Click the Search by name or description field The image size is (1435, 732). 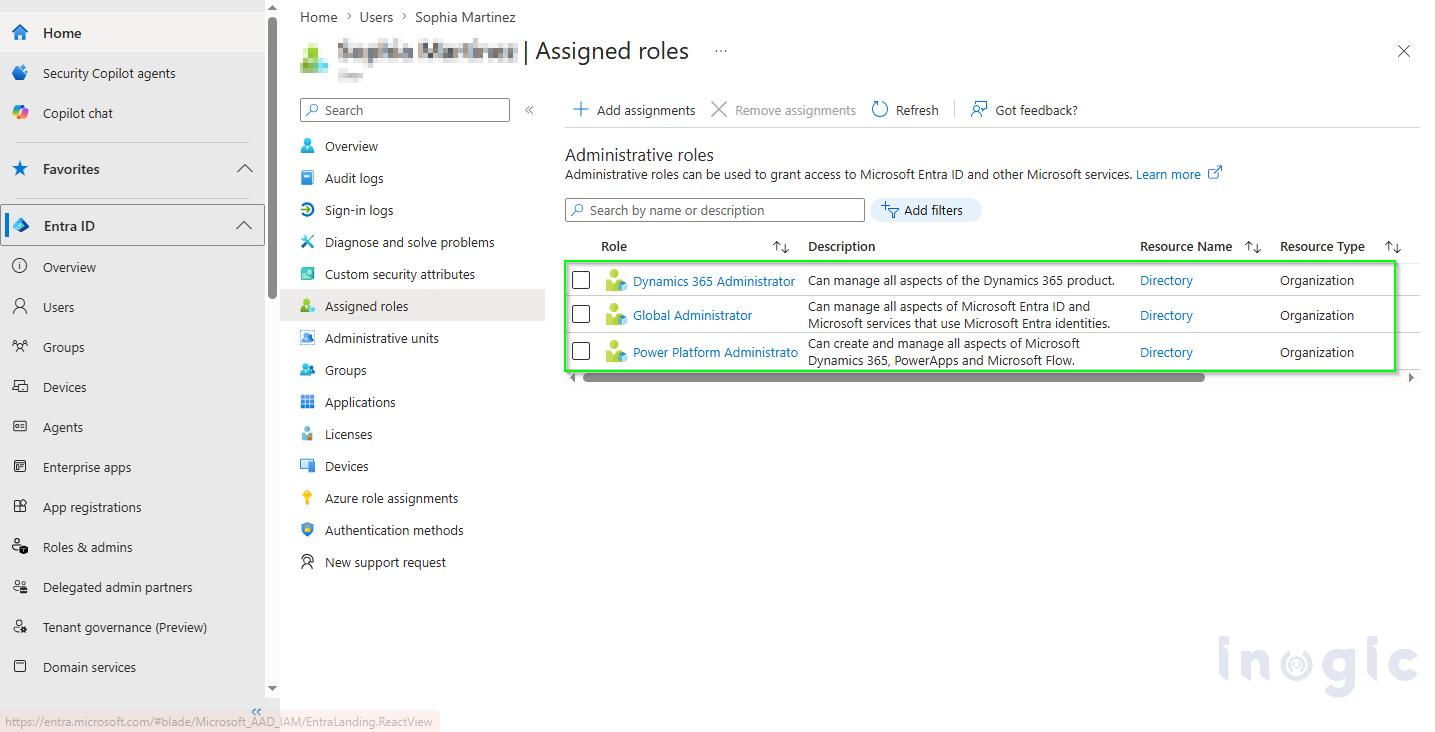click(x=714, y=210)
